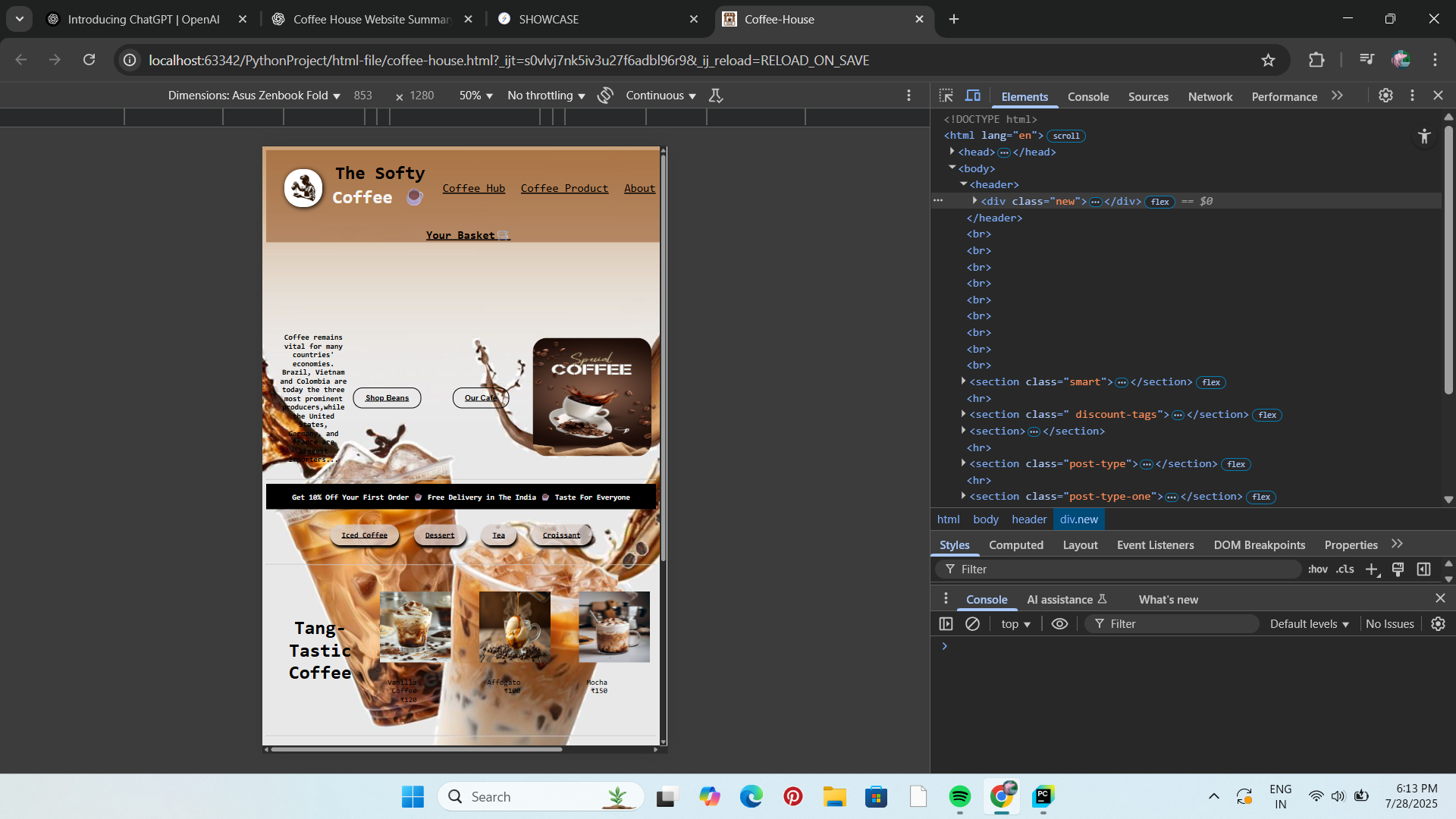Open Spotify from the taskbar
Image resolution: width=1456 pixels, height=819 pixels.
960,797
